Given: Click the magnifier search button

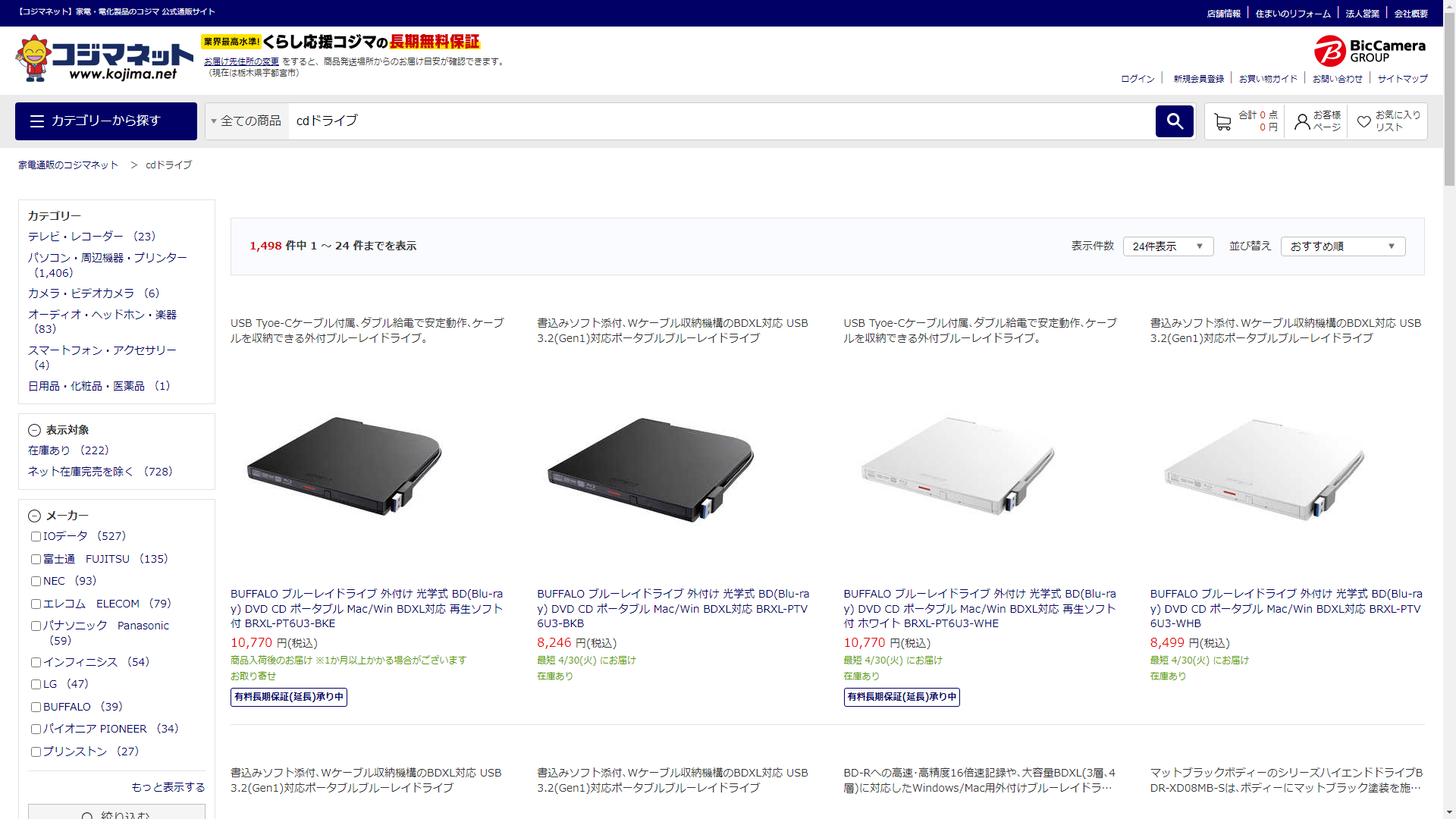Looking at the screenshot, I should (x=1174, y=121).
